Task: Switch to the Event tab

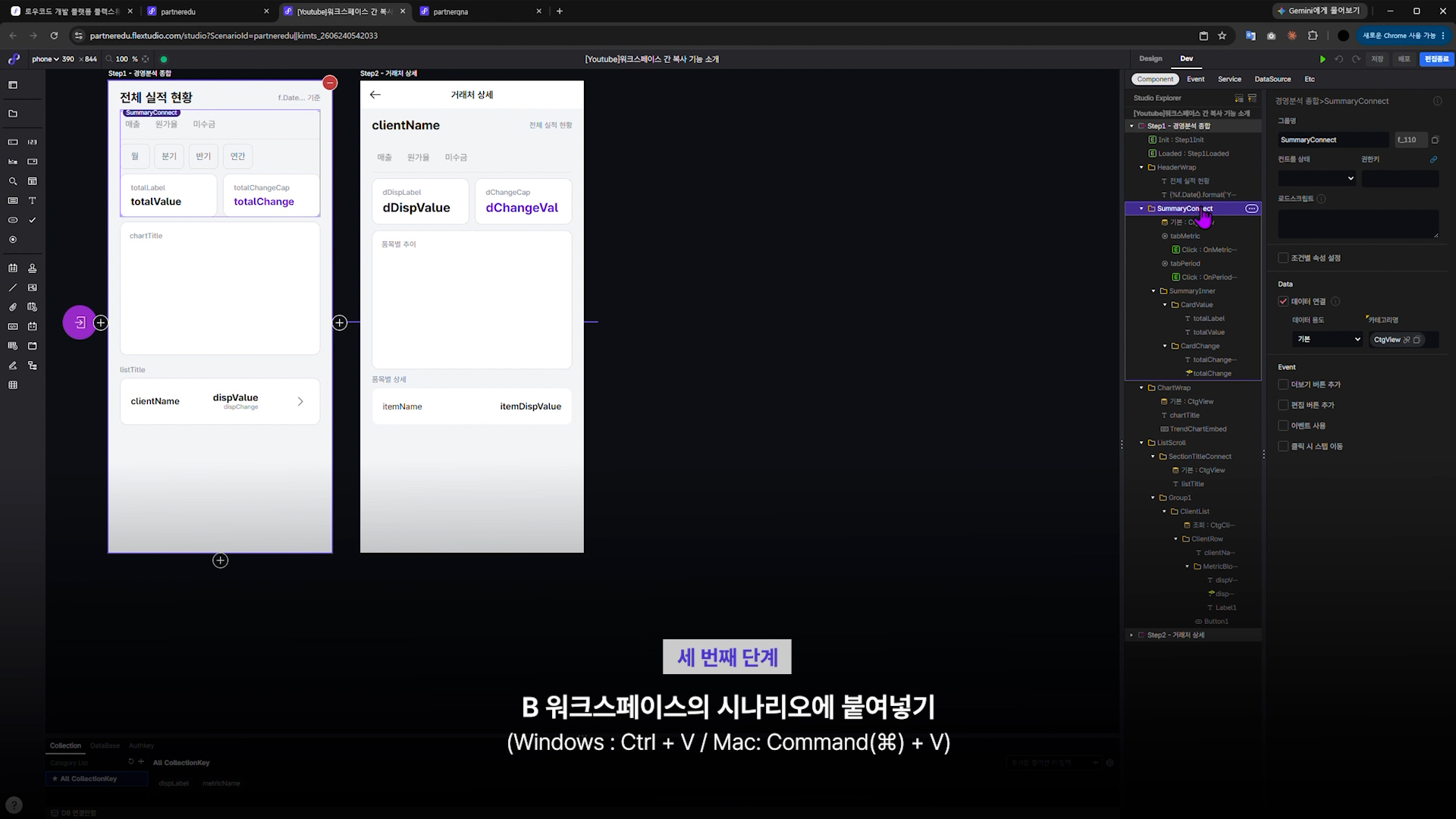Action: click(1196, 79)
